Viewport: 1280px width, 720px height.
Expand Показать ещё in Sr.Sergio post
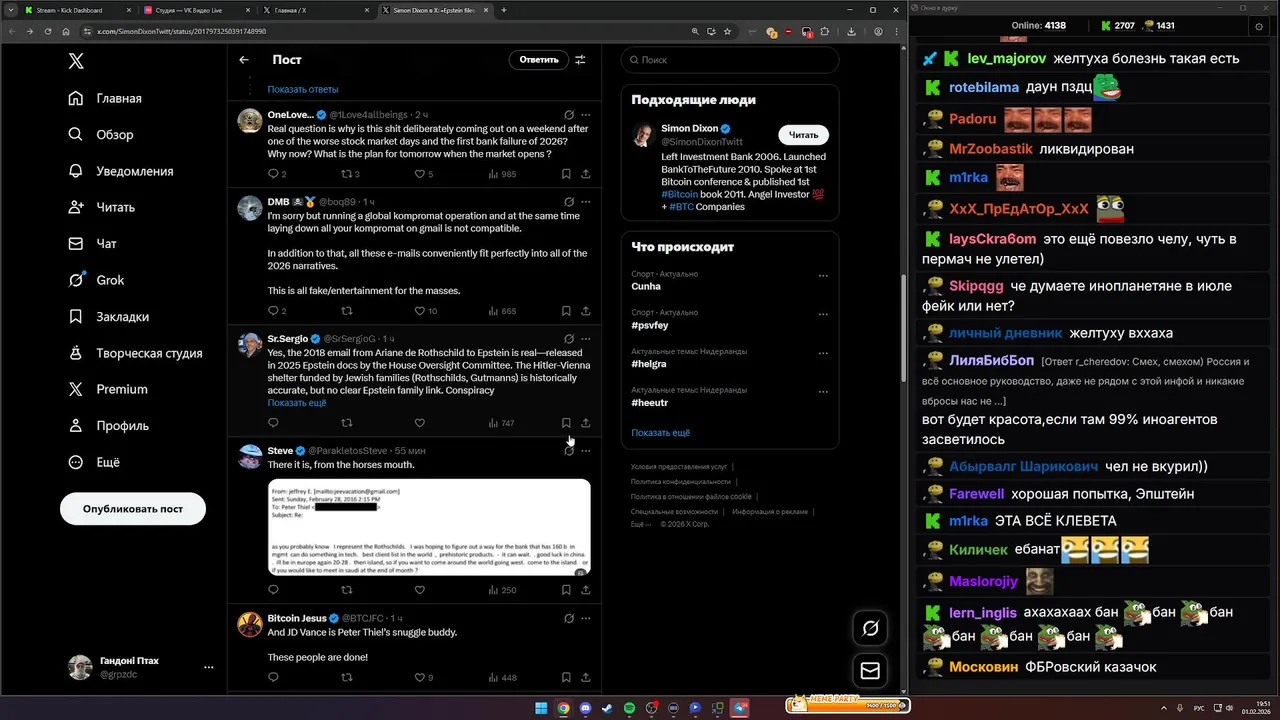pos(296,403)
